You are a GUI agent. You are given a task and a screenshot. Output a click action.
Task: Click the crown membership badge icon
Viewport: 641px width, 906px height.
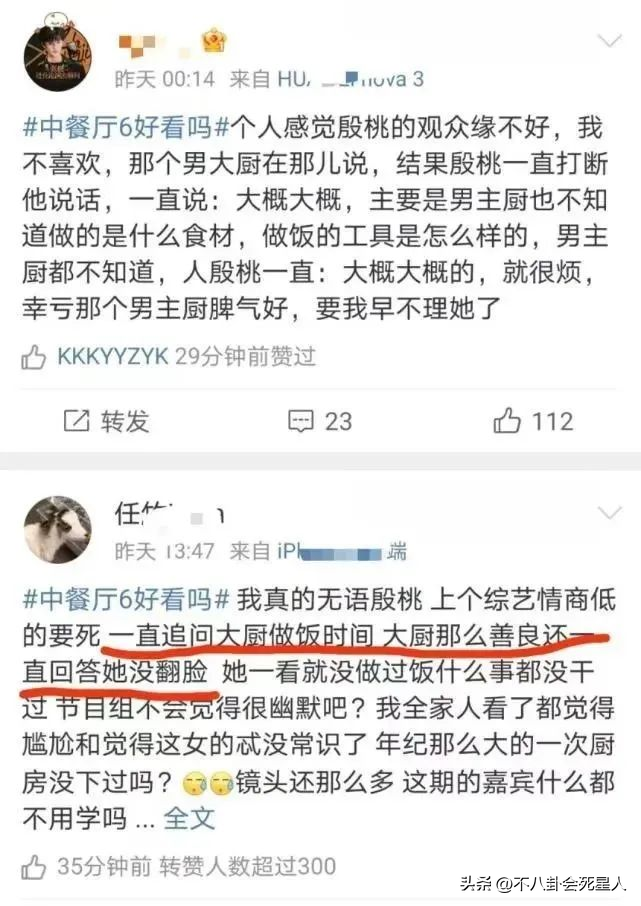pos(214,40)
